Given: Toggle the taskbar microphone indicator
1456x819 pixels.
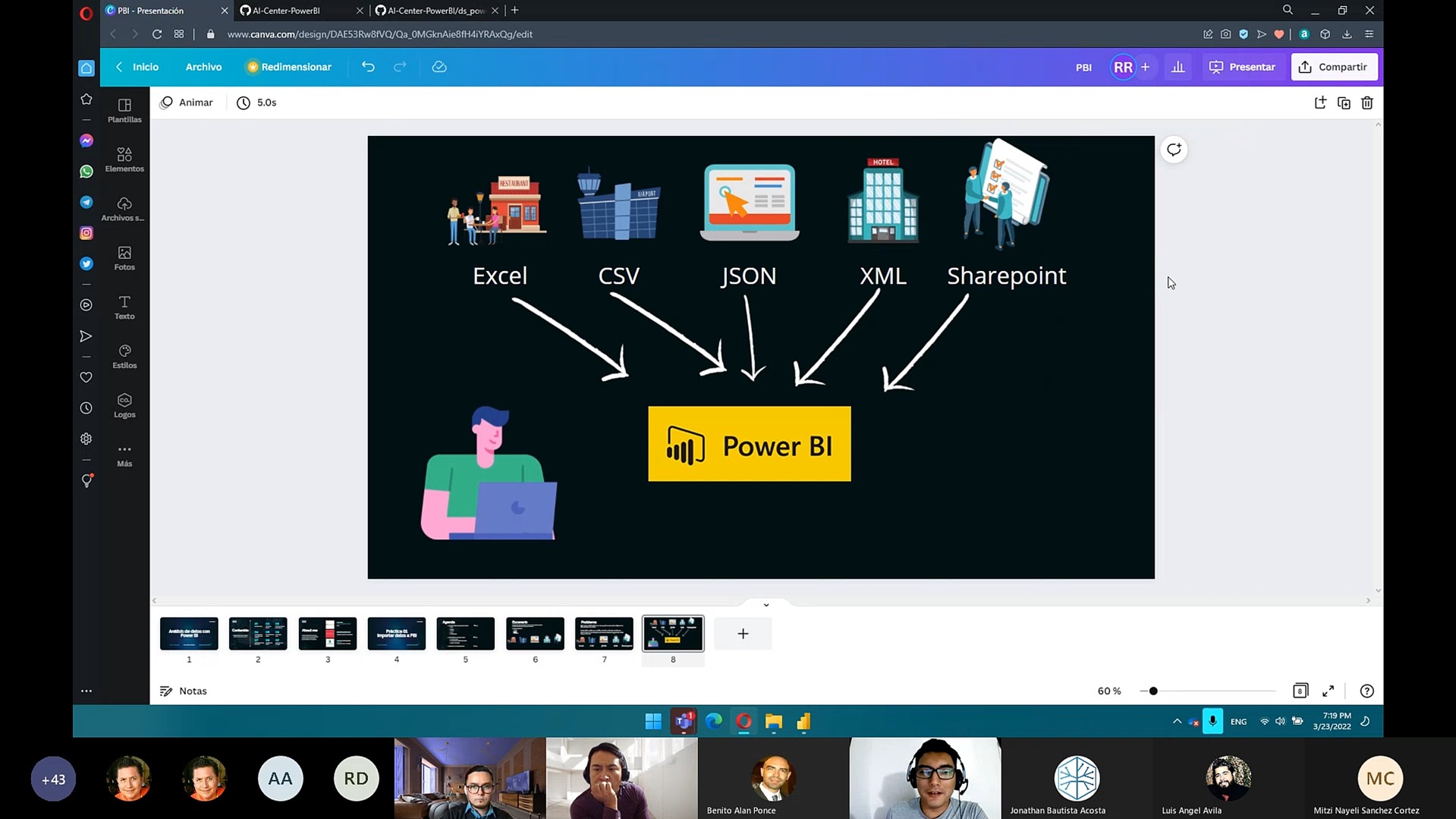Looking at the screenshot, I should coord(1212,721).
